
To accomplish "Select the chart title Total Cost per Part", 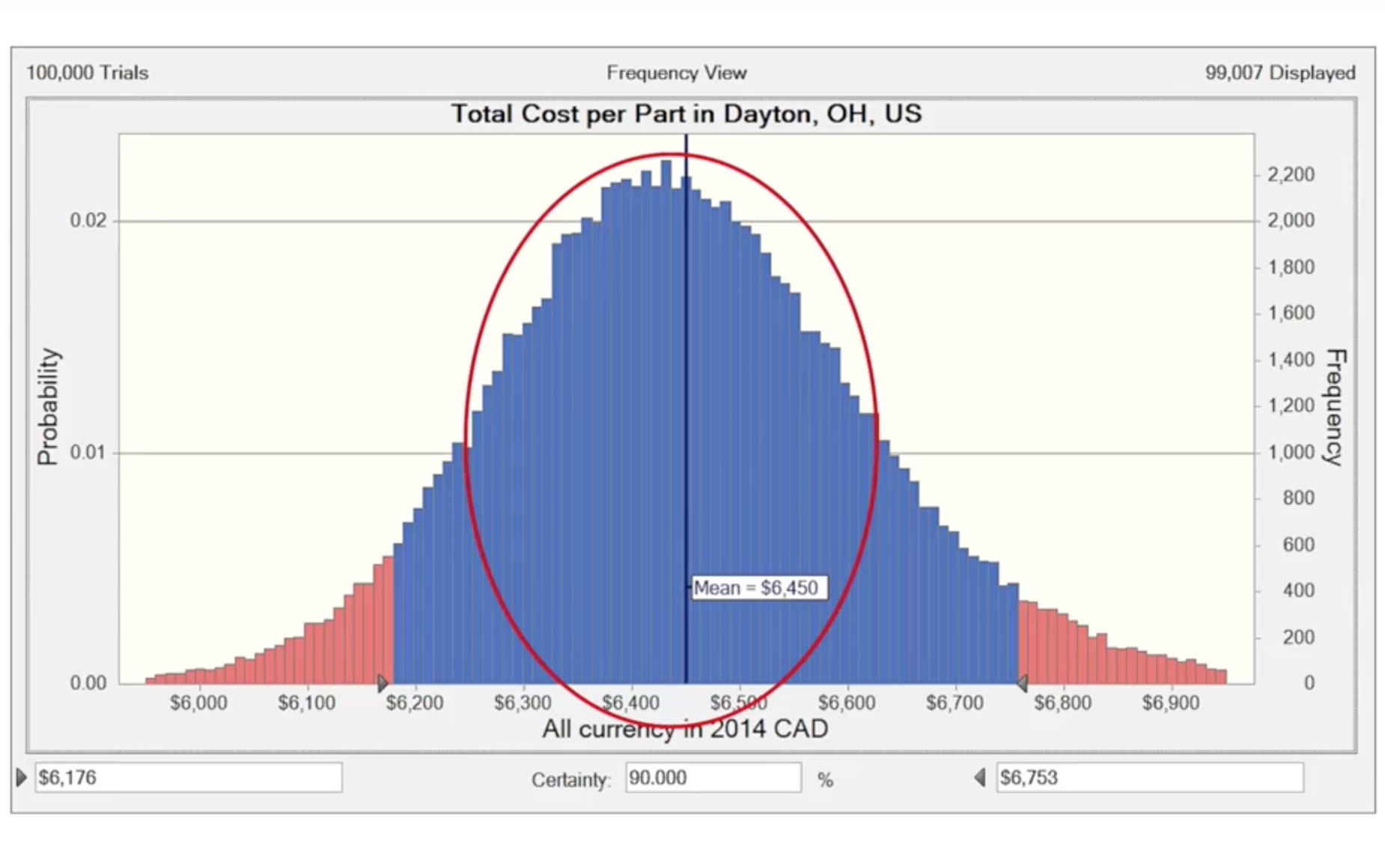I will (686, 114).
